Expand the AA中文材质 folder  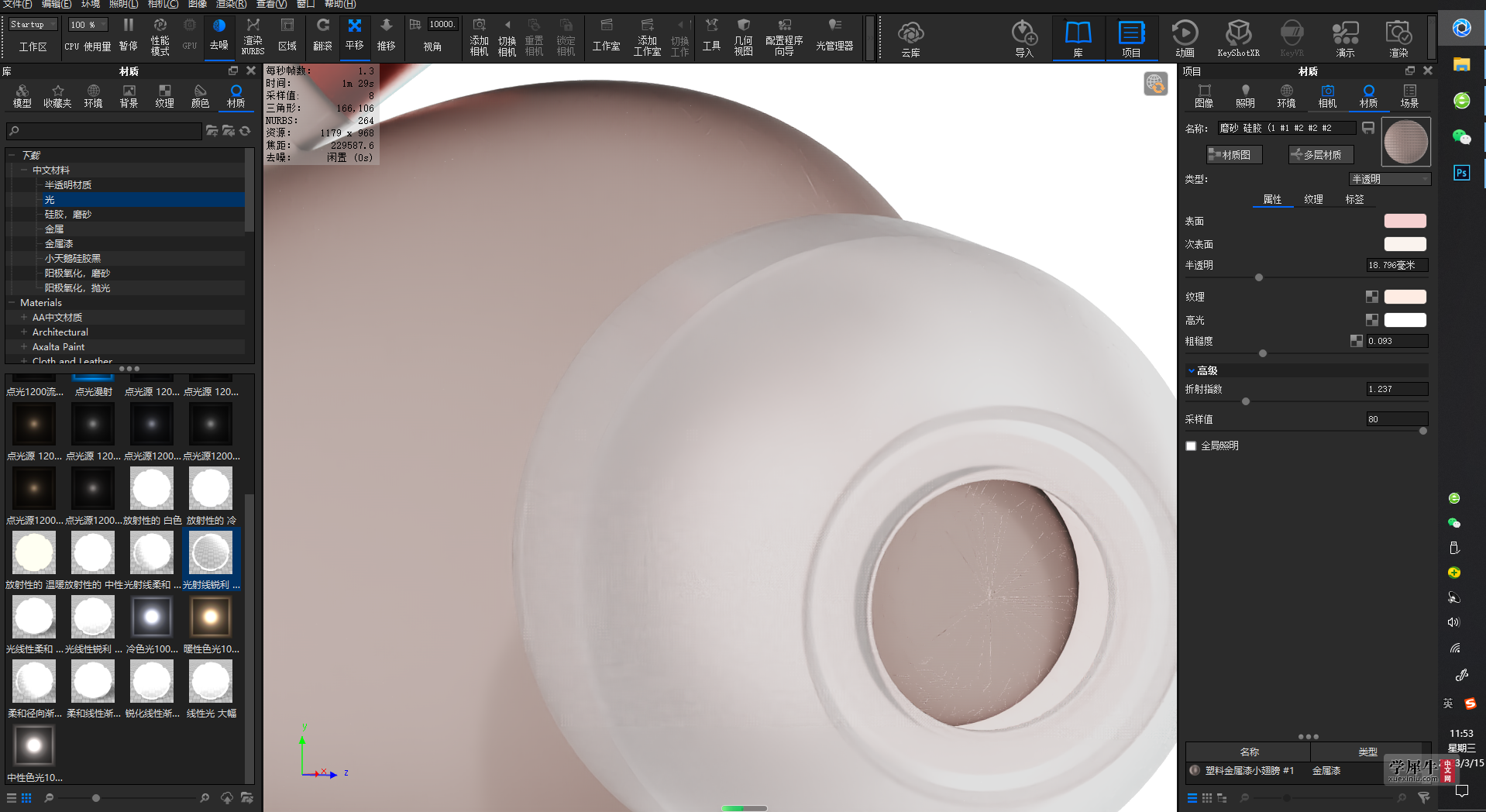pyautogui.click(x=24, y=318)
